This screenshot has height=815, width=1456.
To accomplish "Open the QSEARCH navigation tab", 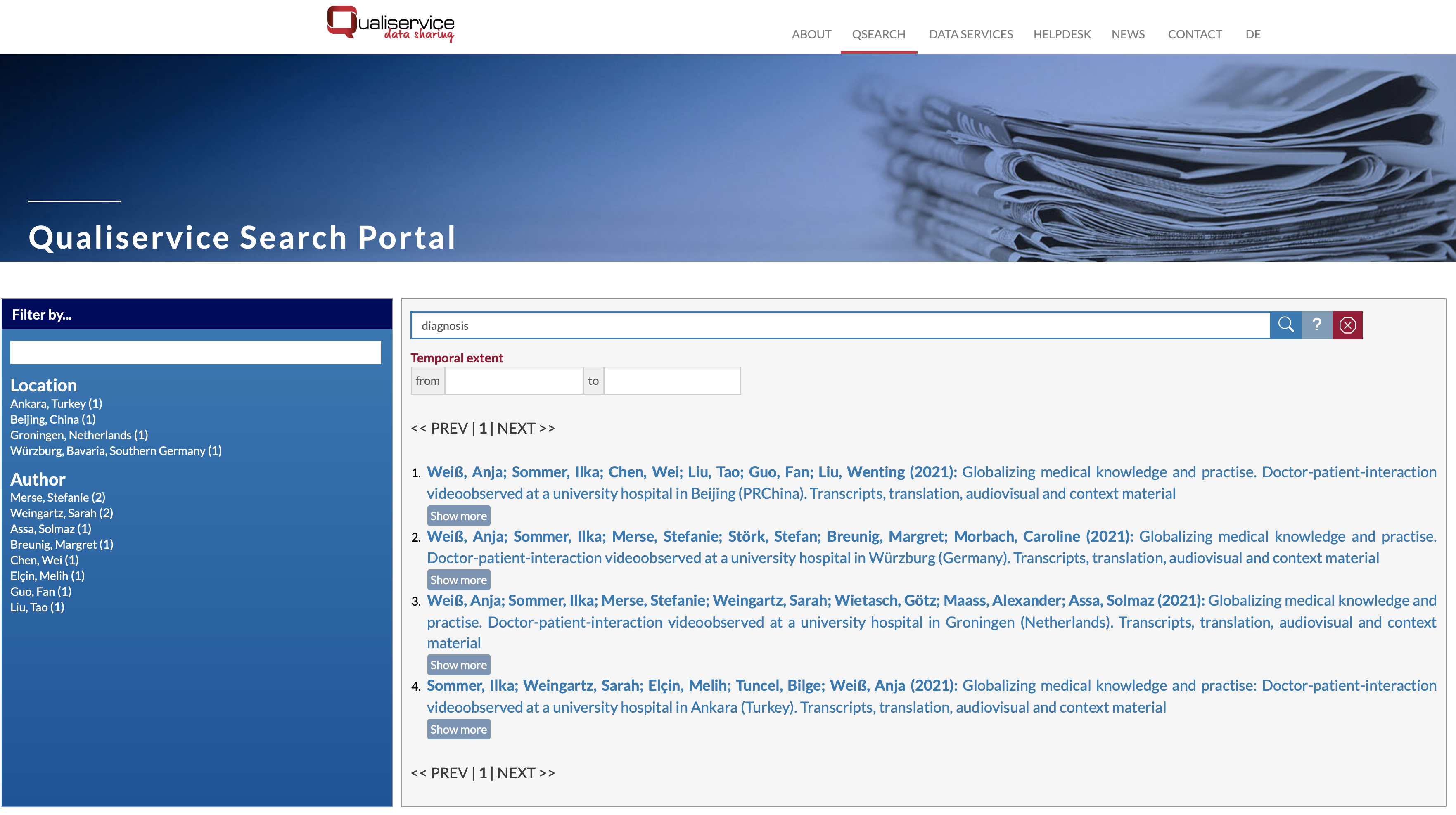I will (878, 34).
